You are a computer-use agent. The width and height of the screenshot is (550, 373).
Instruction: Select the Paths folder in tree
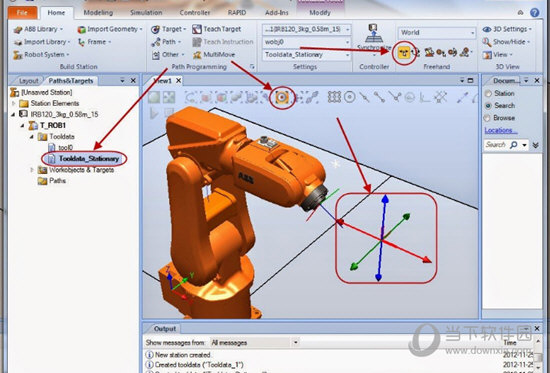(x=58, y=181)
